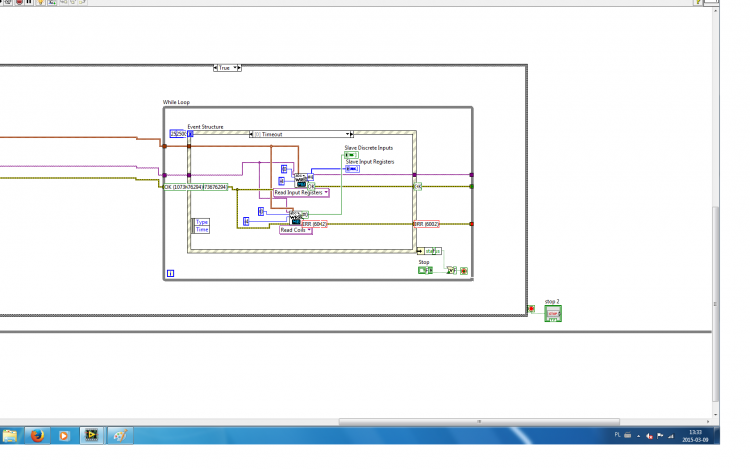Viewport: 750px width, 469px height.
Task: Click the green tunnel on While Loop right edge
Action: click(472, 186)
